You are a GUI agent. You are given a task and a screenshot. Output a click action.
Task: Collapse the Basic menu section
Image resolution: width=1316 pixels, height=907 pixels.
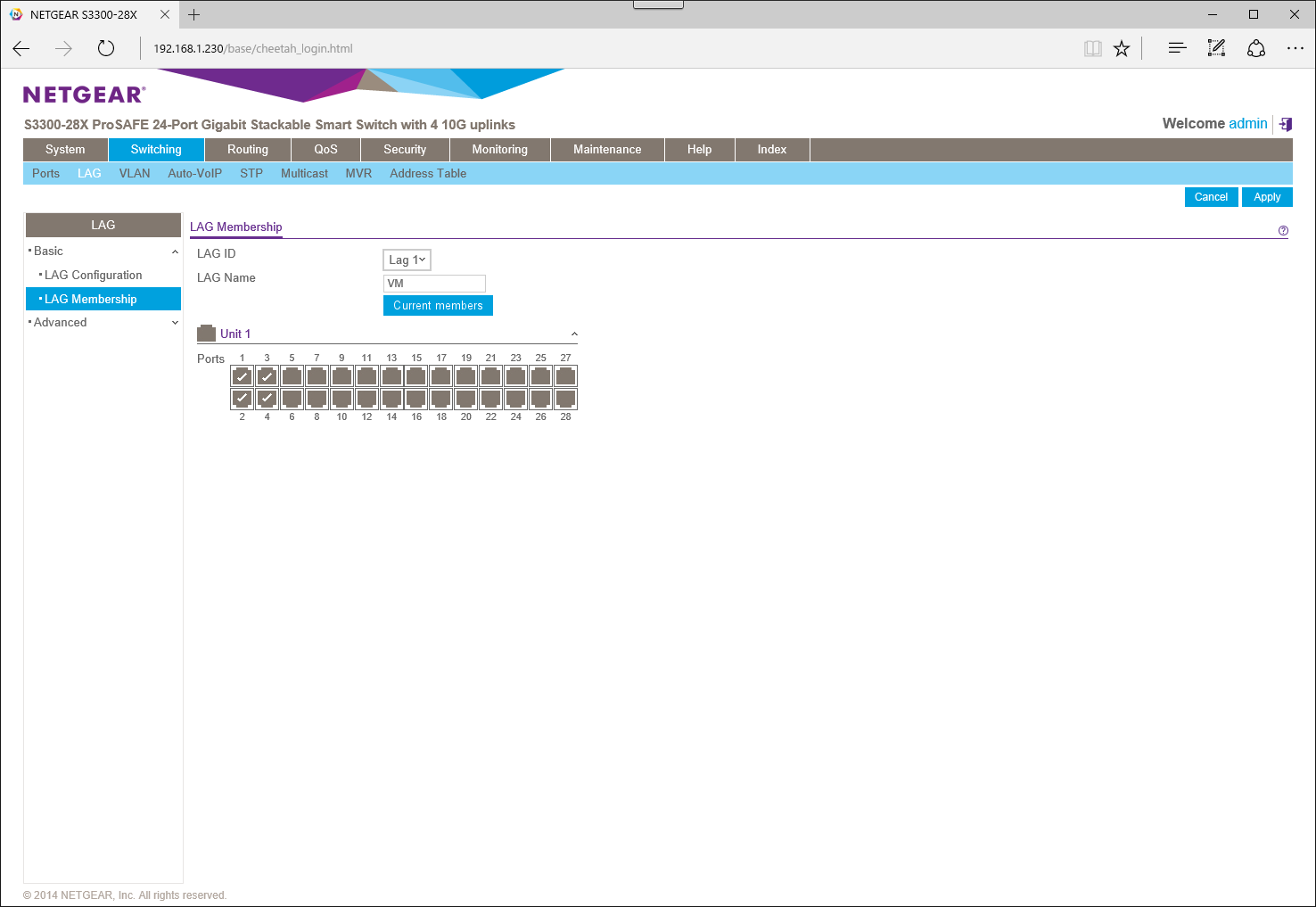pyautogui.click(x=175, y=251)
